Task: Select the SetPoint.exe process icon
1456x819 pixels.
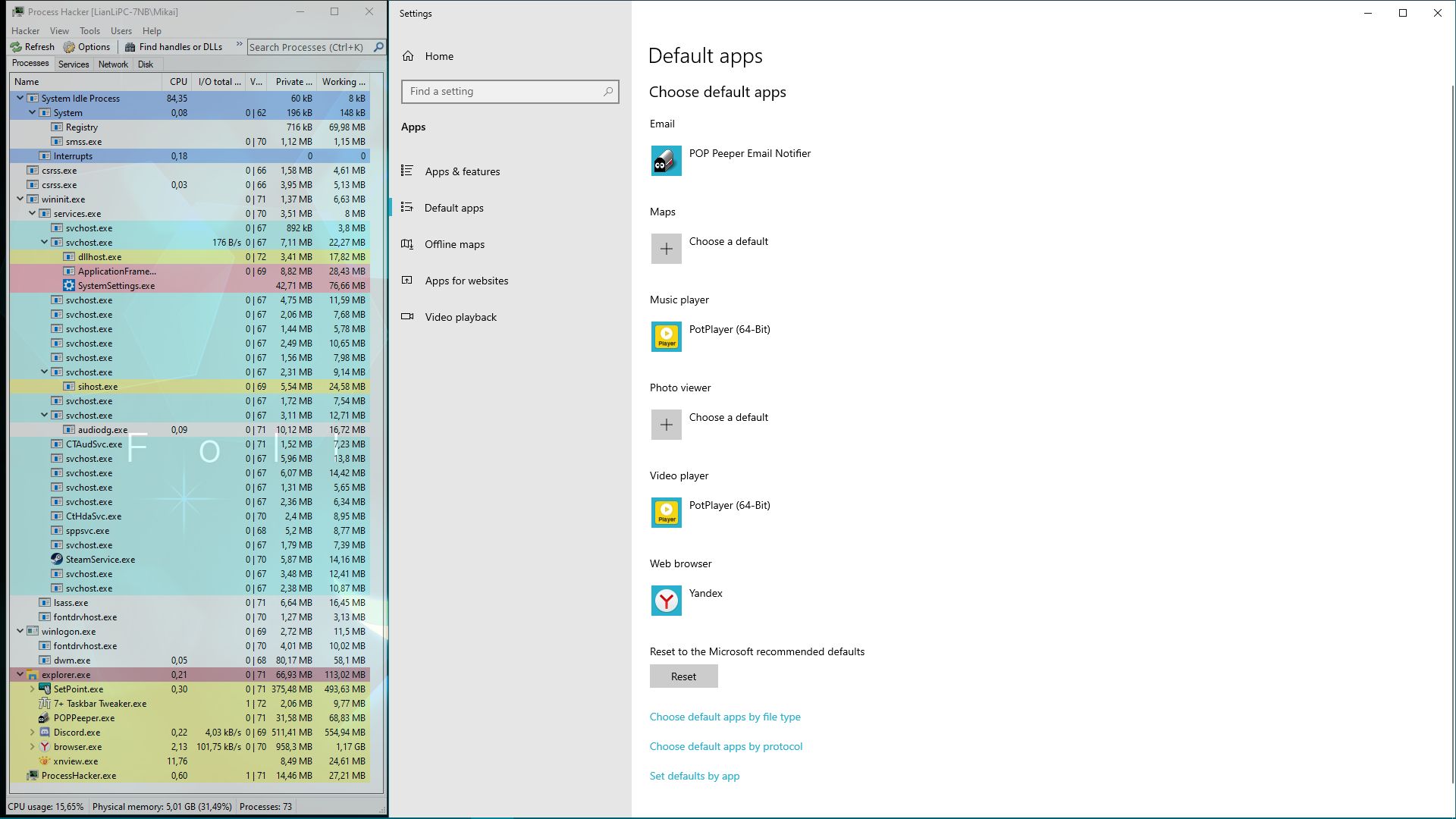Action: [x=45, y=689]
